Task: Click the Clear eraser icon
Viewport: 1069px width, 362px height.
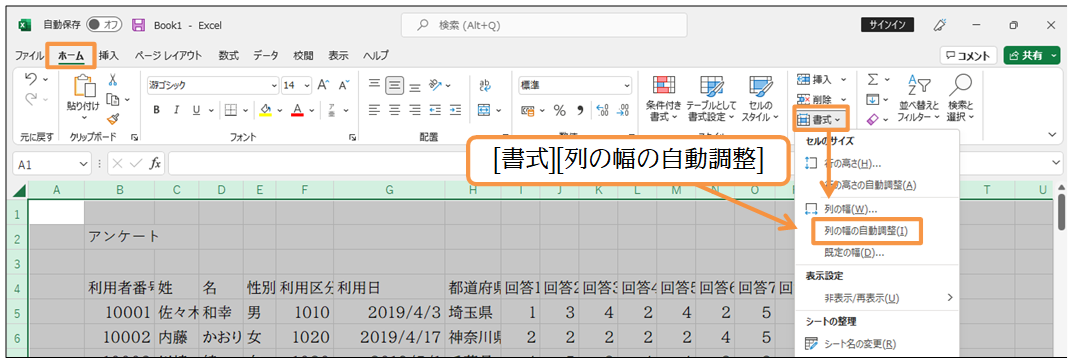Action: [x=873, y=119]
